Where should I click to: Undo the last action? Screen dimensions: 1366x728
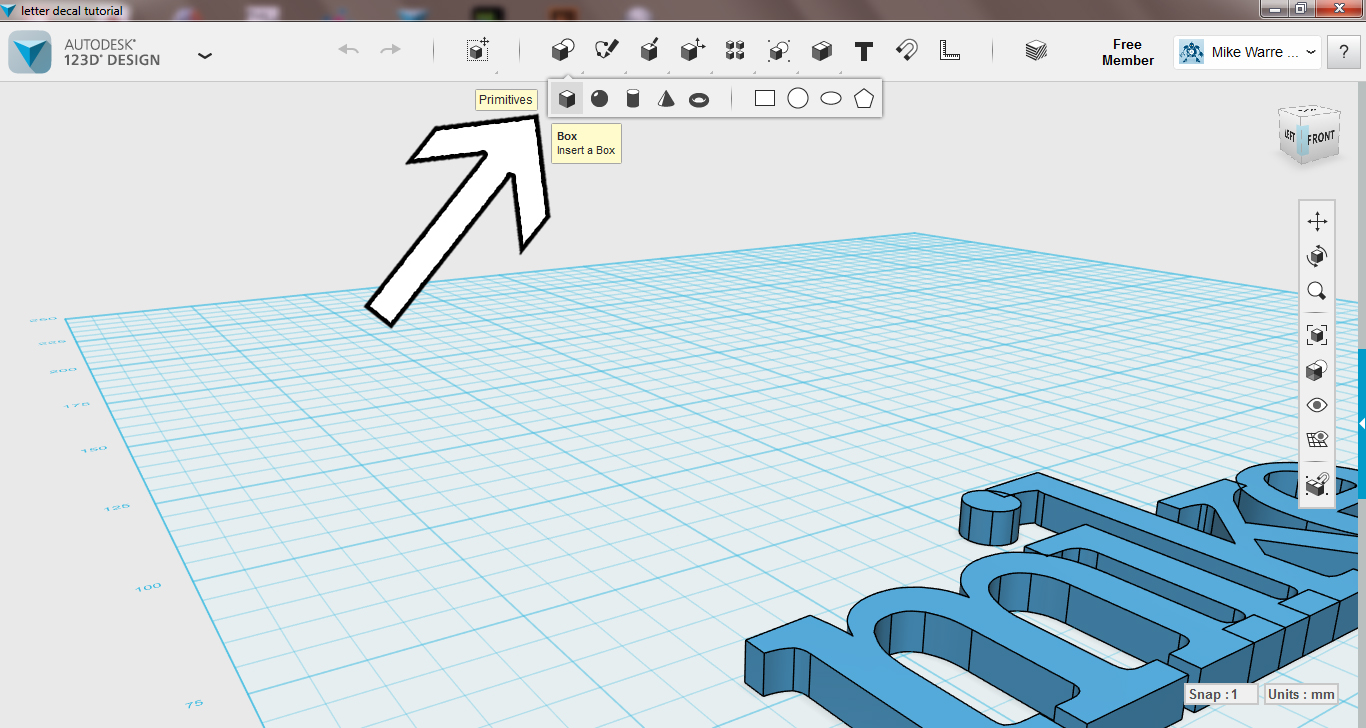pos(348,50)
